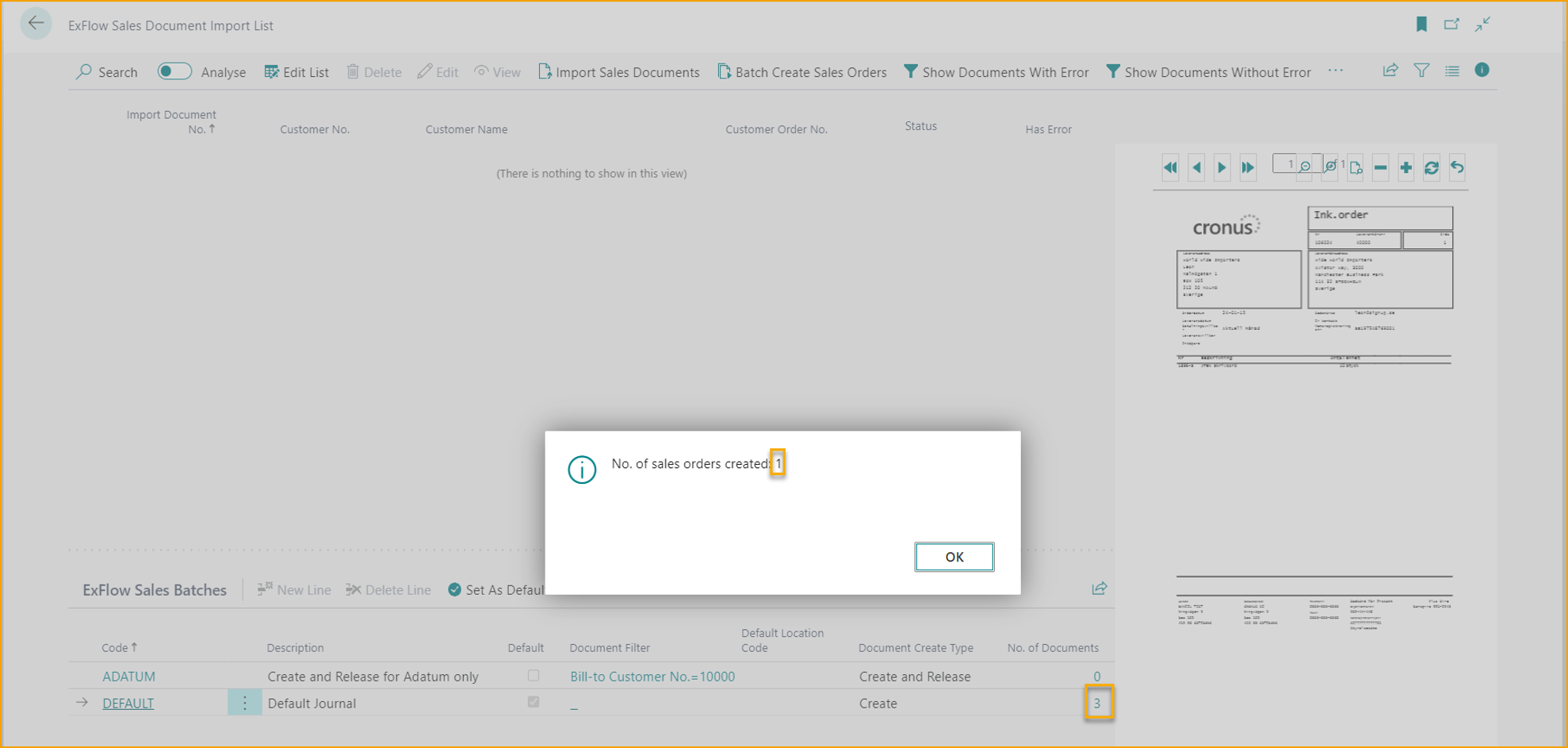The height and width of the screenshot is (748, 1568).
Task: Select Batch Create Sales Orders action
Action: tap(801, 72)
